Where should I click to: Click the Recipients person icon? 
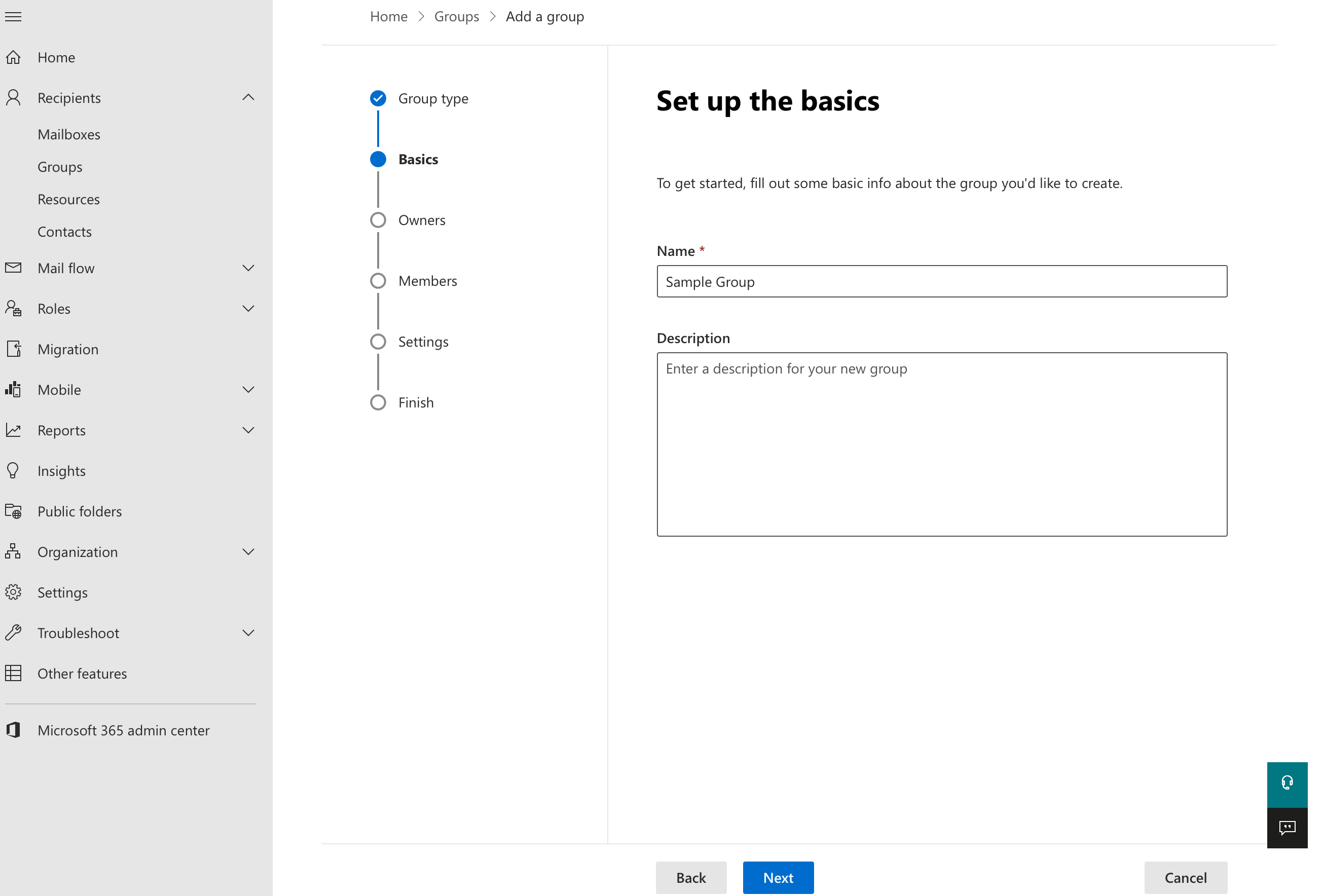click(x=13, y=98)
